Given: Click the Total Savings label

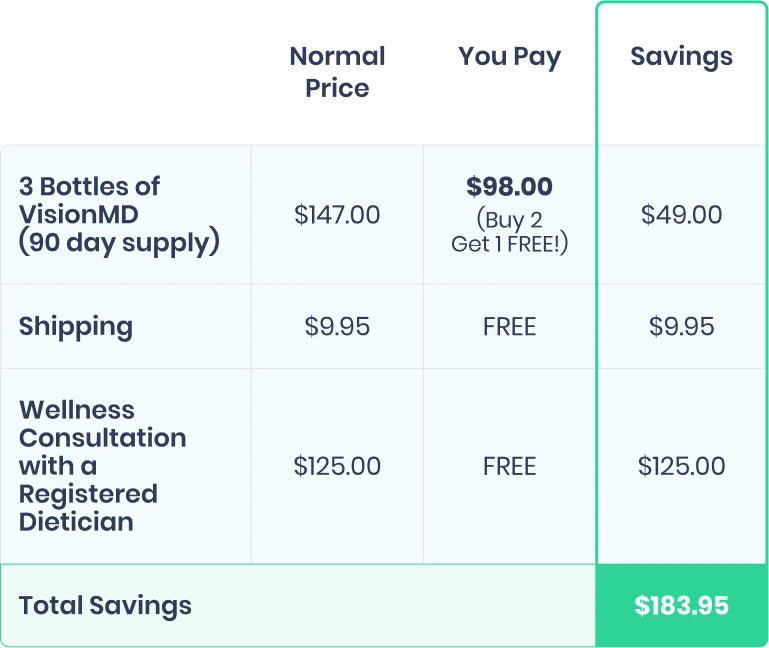Looking at the screenshot, I should [105, 605].
